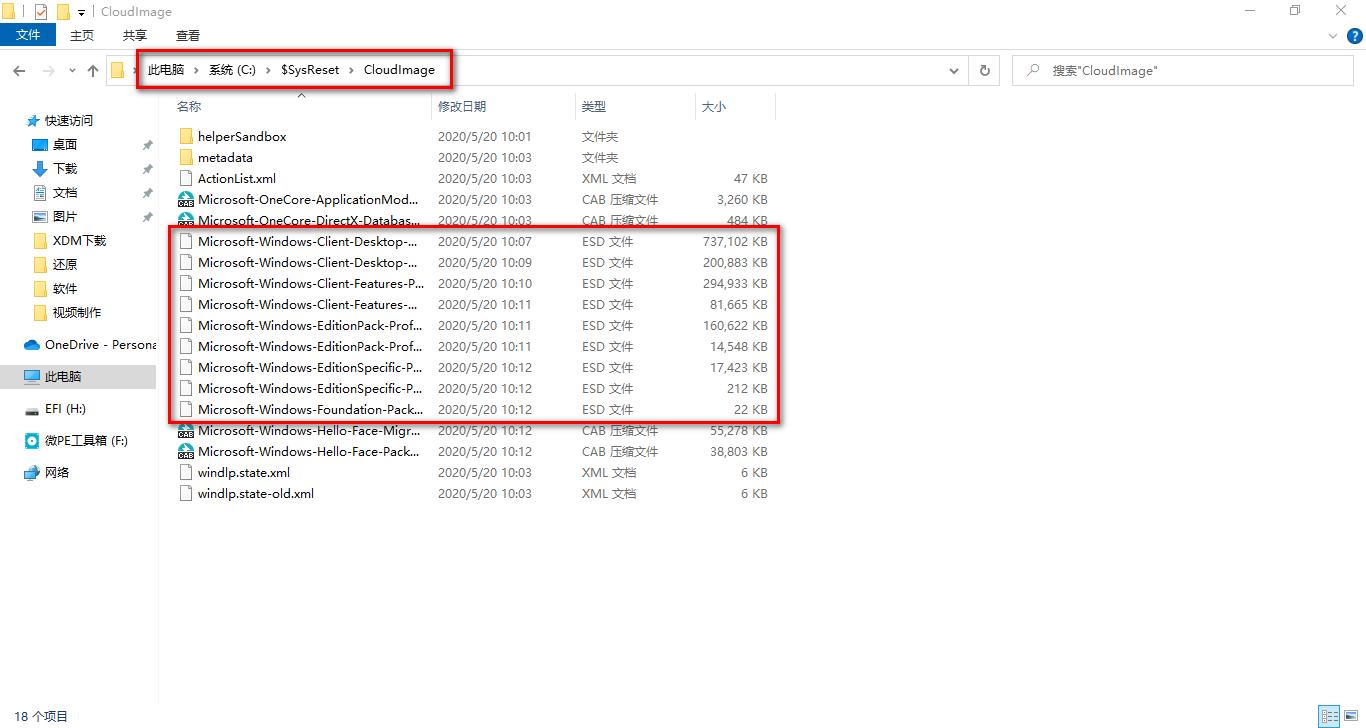Click the chevron after 此电脑 in breadcrumb
This screenshot has width=1366, height=728.
[x=197, y=70]
